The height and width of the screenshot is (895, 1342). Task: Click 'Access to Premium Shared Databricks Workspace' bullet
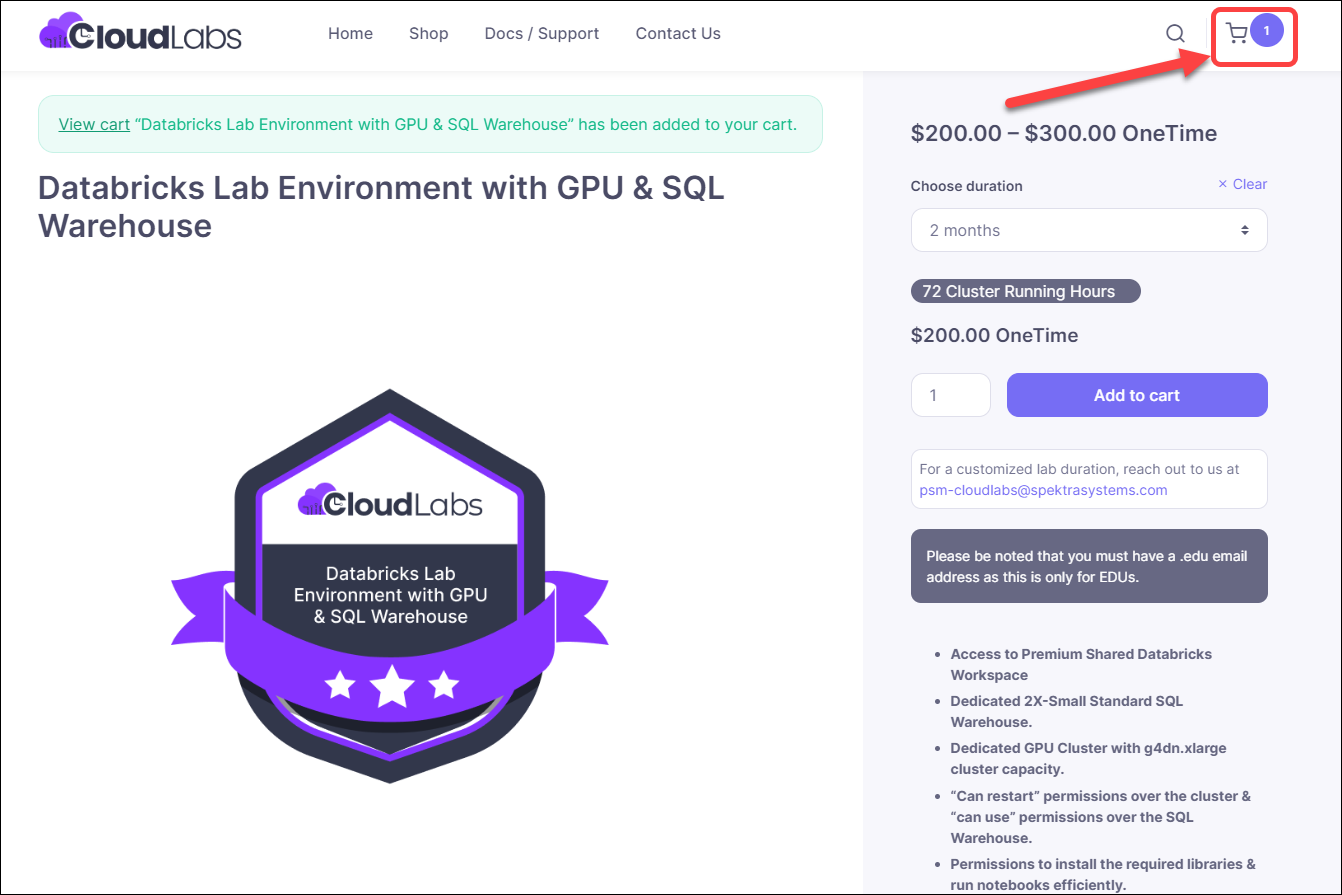[1081, 664]
